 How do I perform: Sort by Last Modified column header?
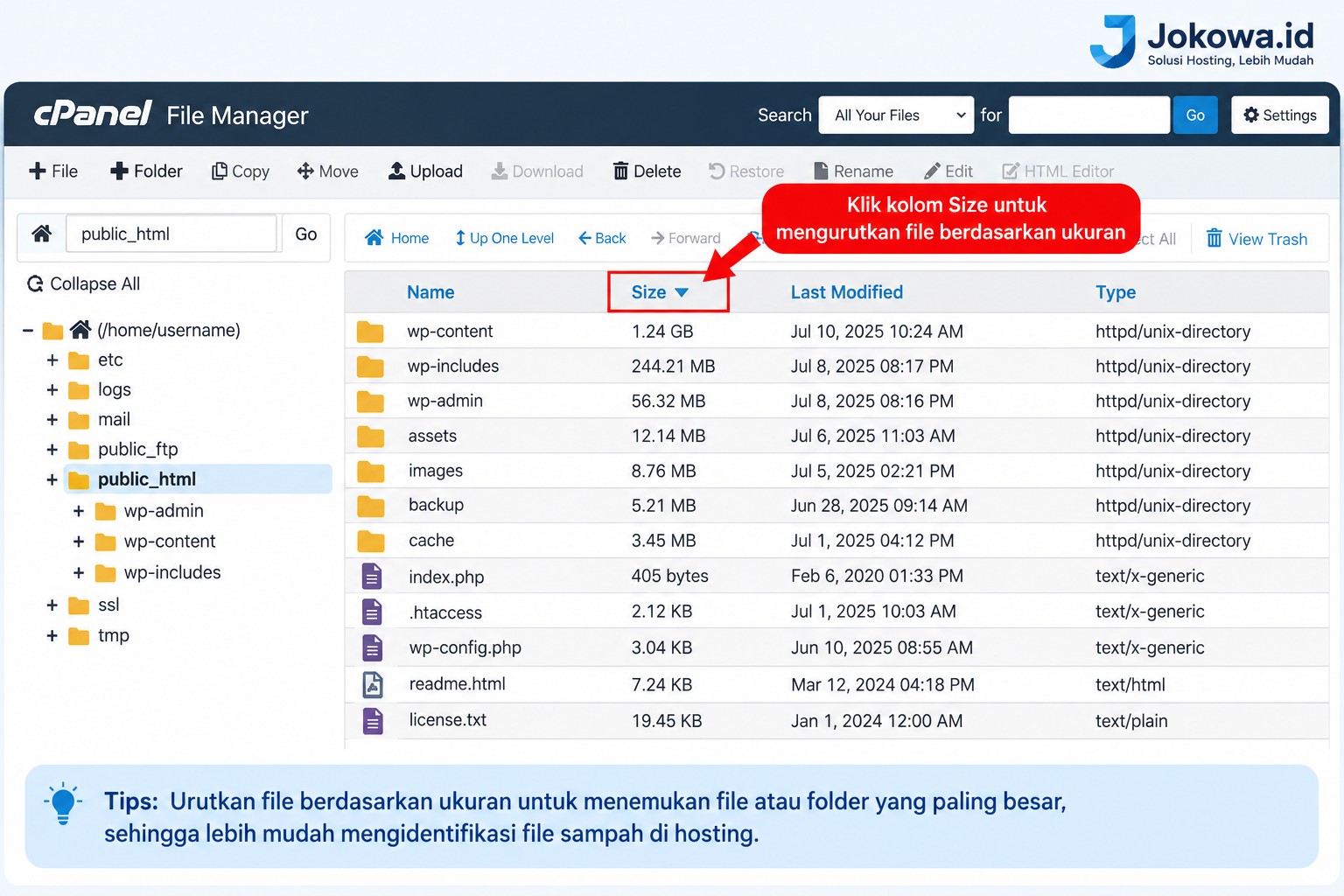(x=847, y=292)
